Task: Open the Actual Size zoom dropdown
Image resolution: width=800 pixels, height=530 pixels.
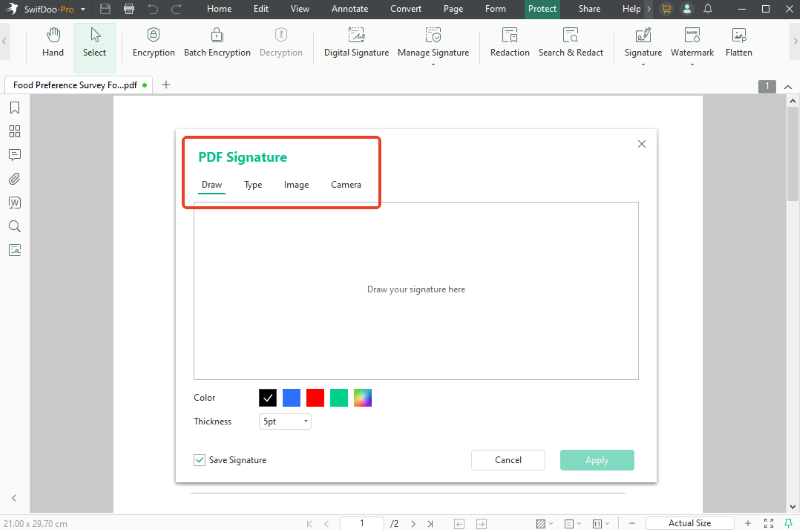Action: (x=690, y=523)
